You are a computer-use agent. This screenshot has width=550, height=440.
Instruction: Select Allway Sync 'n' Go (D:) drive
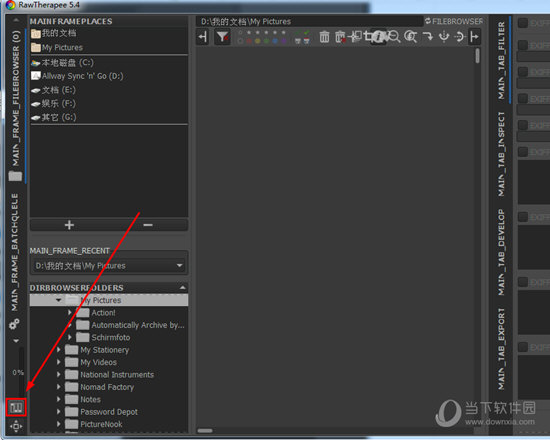click(x=109, y=76)
